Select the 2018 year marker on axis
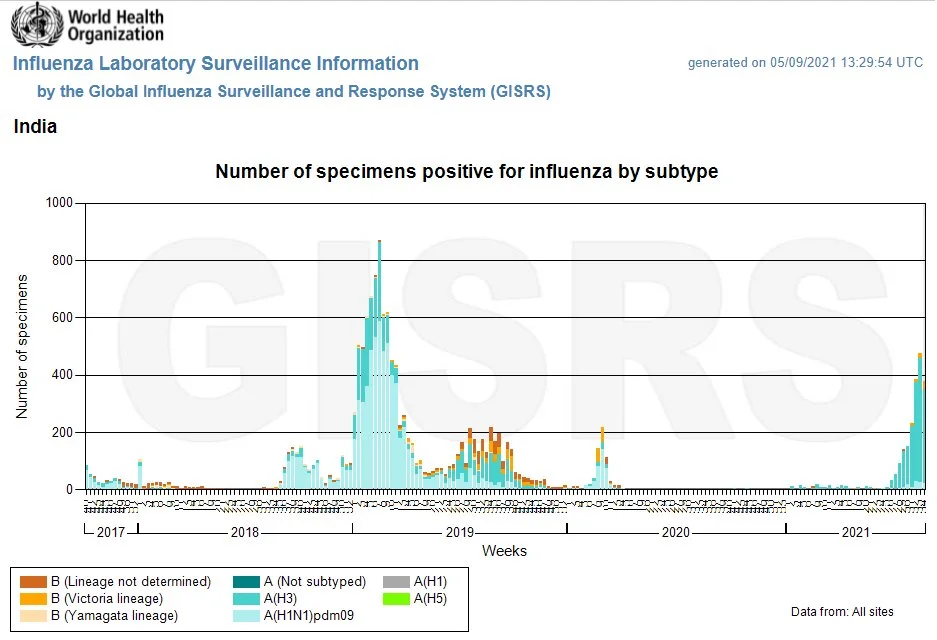 click(x=245, y=532)
